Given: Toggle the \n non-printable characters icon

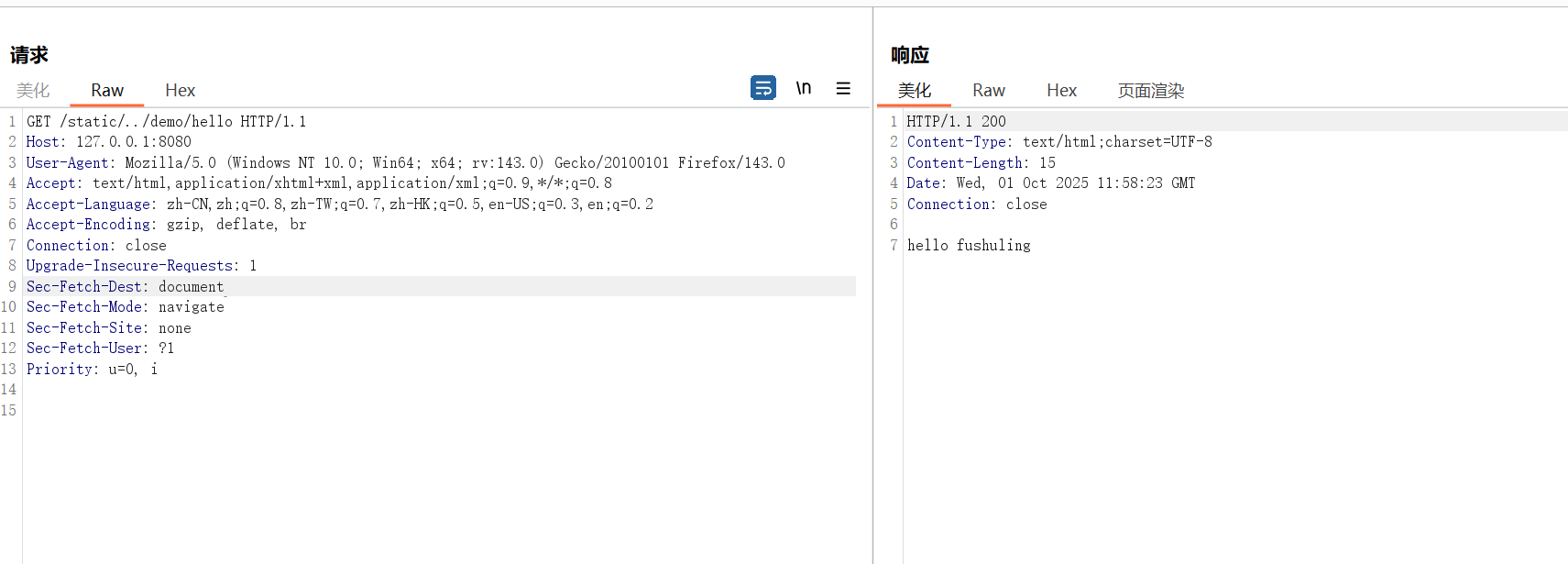Looking at the screenshot, I should click(x=804, y=88).
